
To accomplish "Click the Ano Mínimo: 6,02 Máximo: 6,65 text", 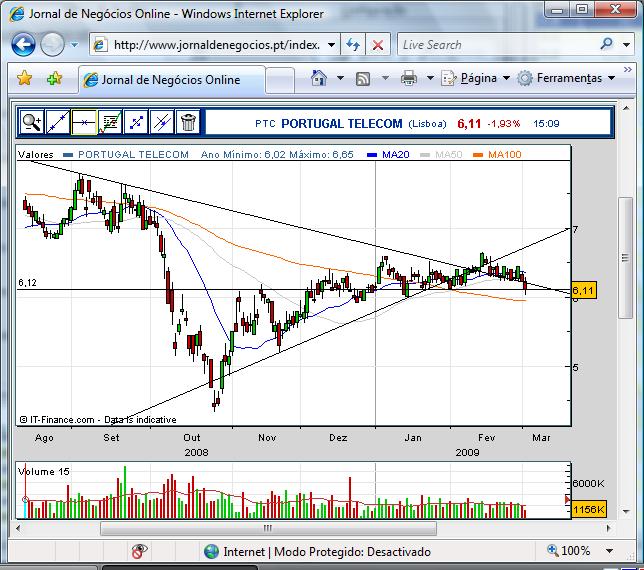I will click(277, 155).
